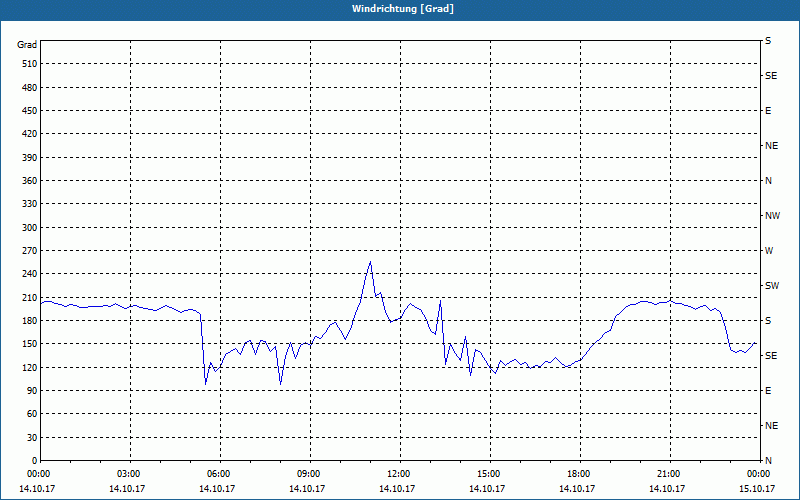Select the E compass label level with 450
This screenshot has width=800, height=500.
point(768,111)
